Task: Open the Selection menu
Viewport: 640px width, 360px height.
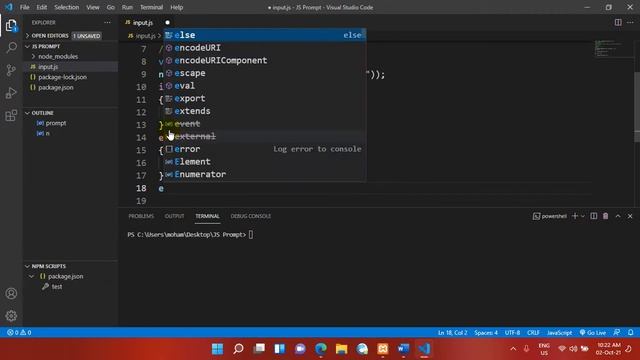Action: [x=67, y=7]
